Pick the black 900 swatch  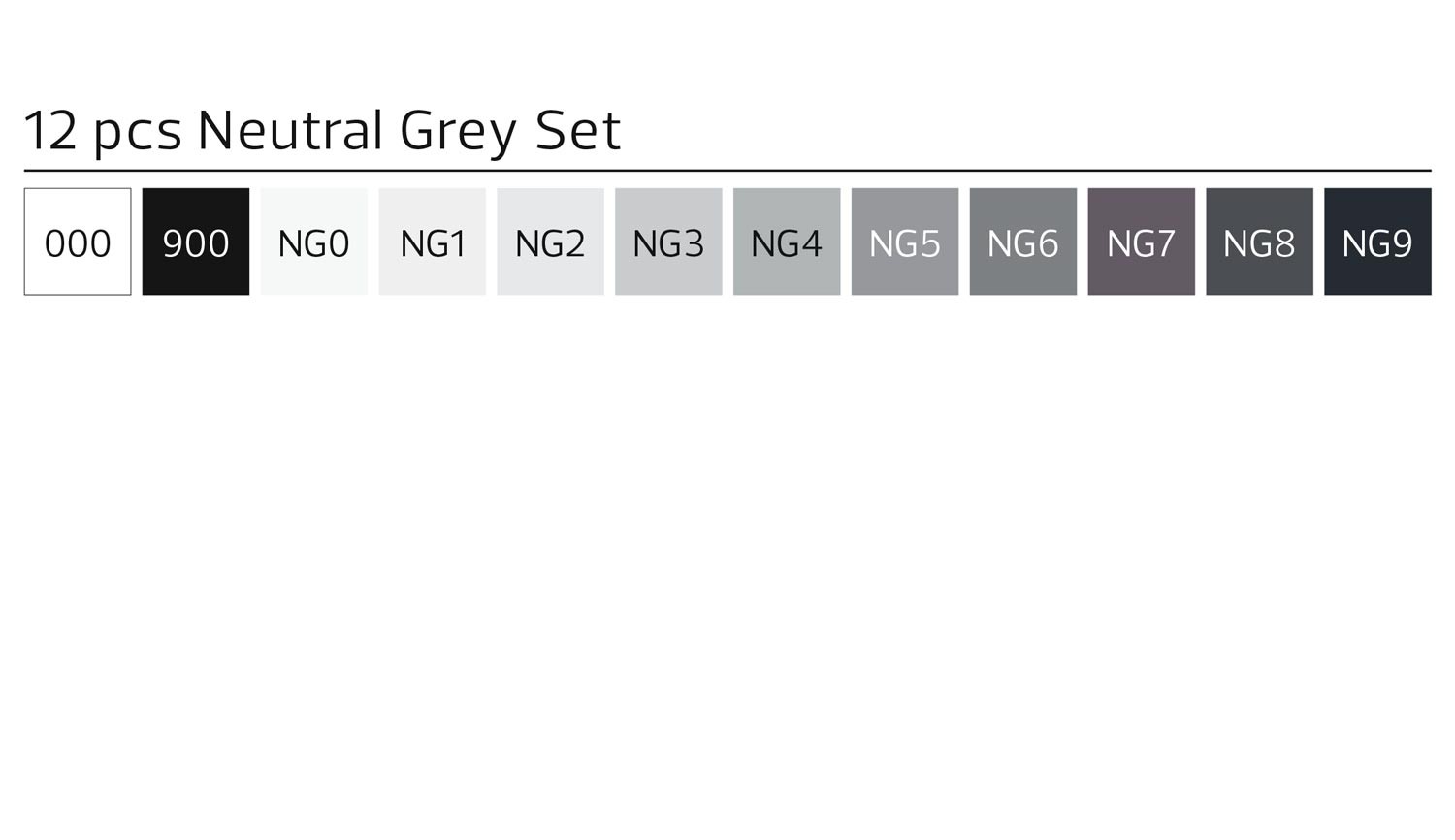[x=196, y=242]
